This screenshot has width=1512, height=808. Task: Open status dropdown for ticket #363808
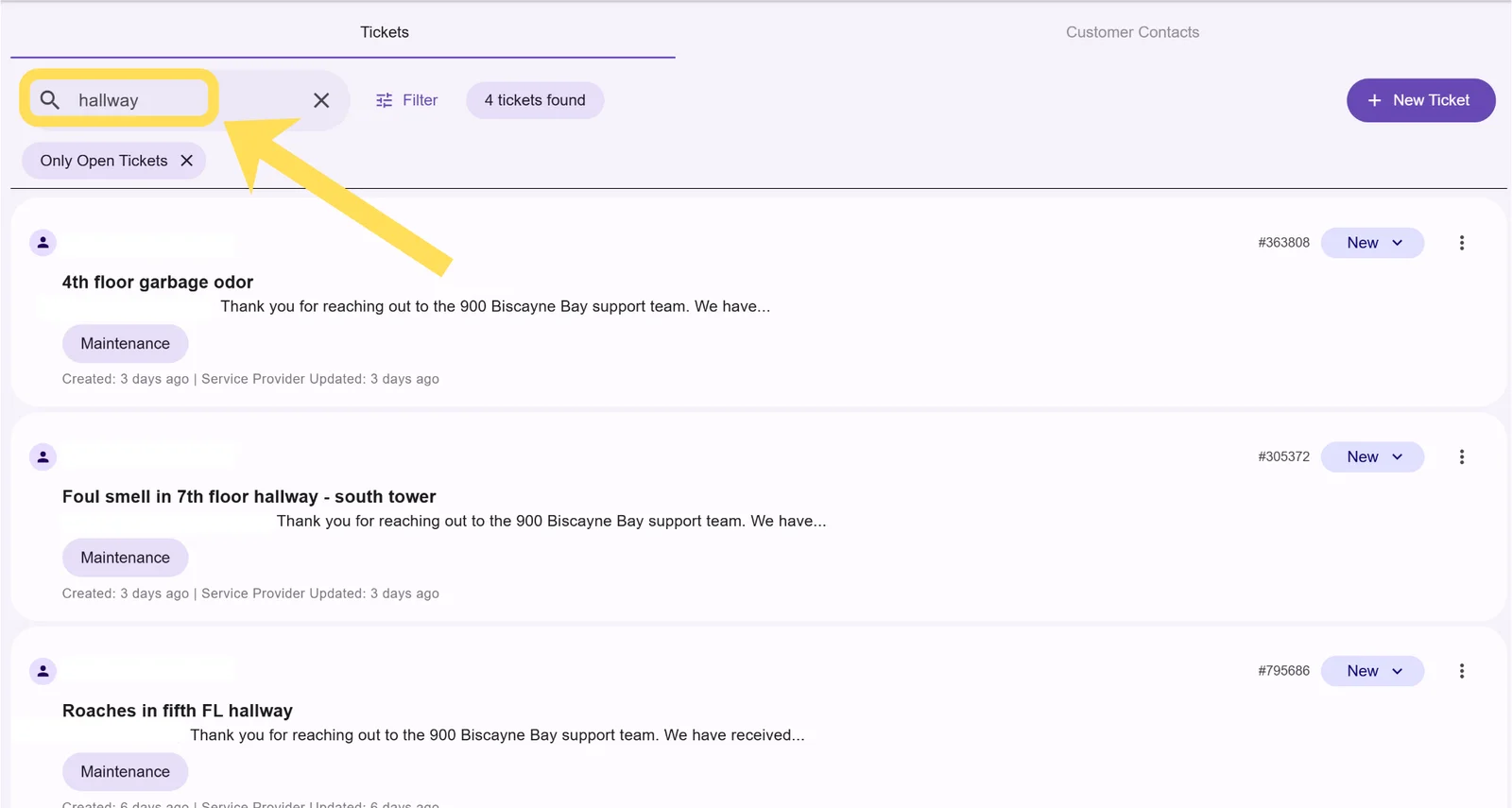coord(1372,243)
